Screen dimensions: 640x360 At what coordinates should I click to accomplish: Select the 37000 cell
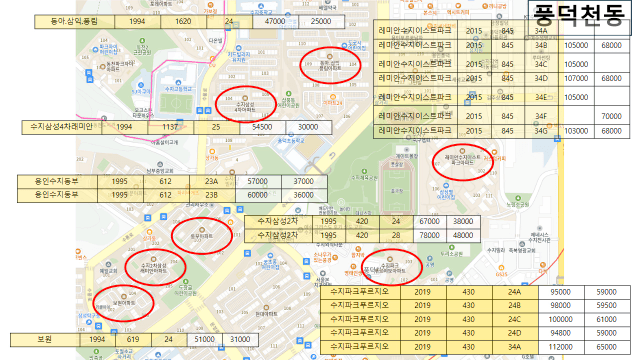[x=304, y=182]
